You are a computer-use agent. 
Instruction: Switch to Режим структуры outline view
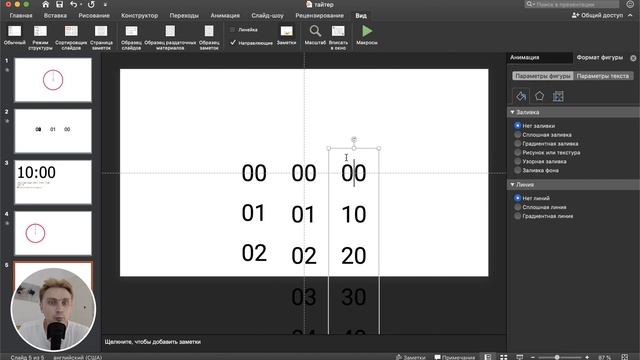click(x=40, y=38)
